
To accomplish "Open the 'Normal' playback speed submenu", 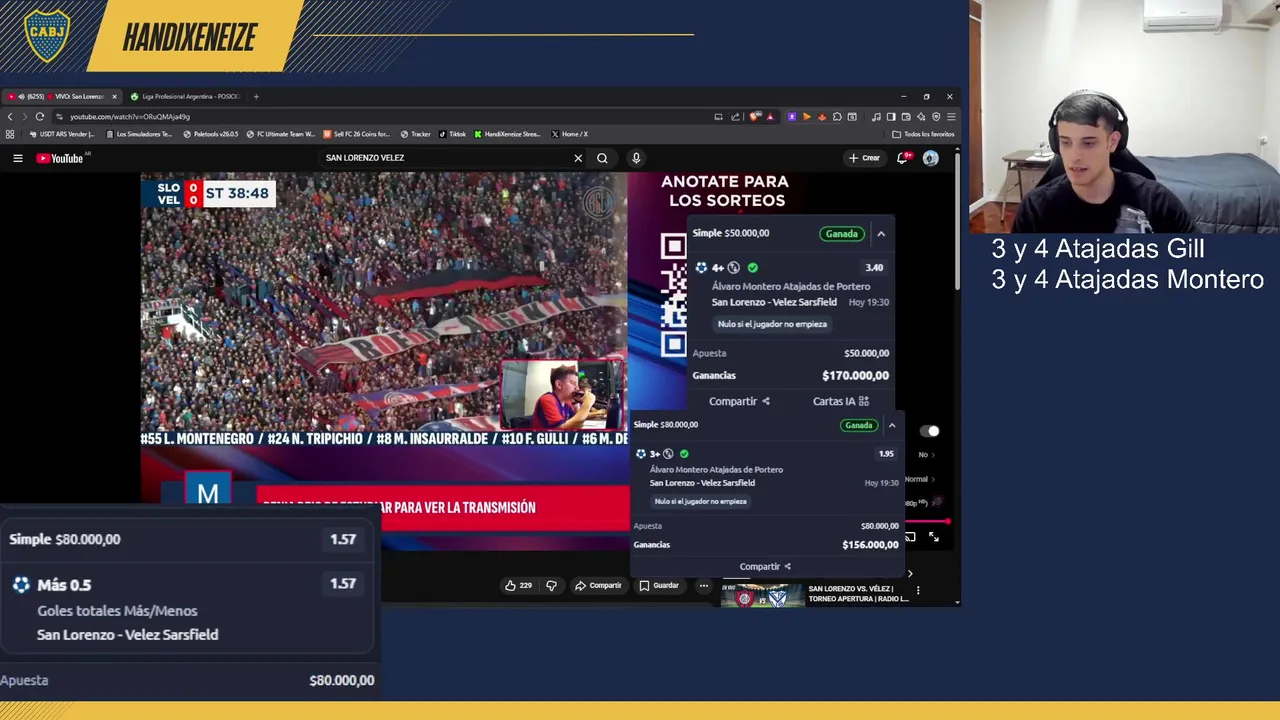I will [x=920, y=479].
